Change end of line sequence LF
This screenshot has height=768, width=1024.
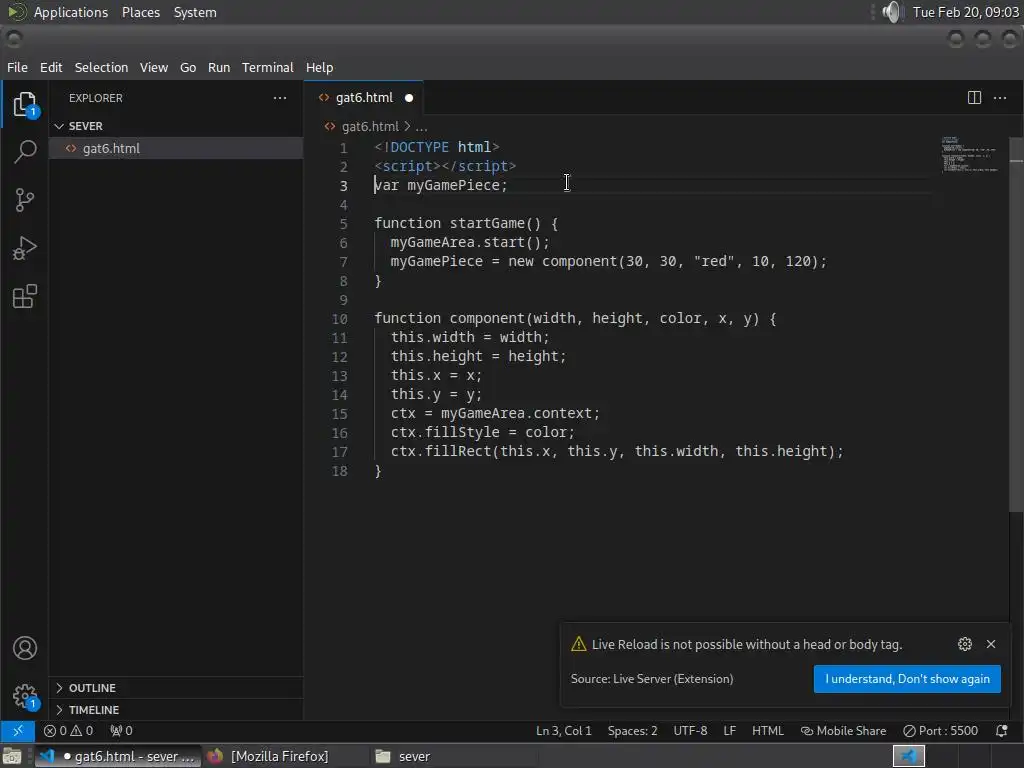point(729,731)
